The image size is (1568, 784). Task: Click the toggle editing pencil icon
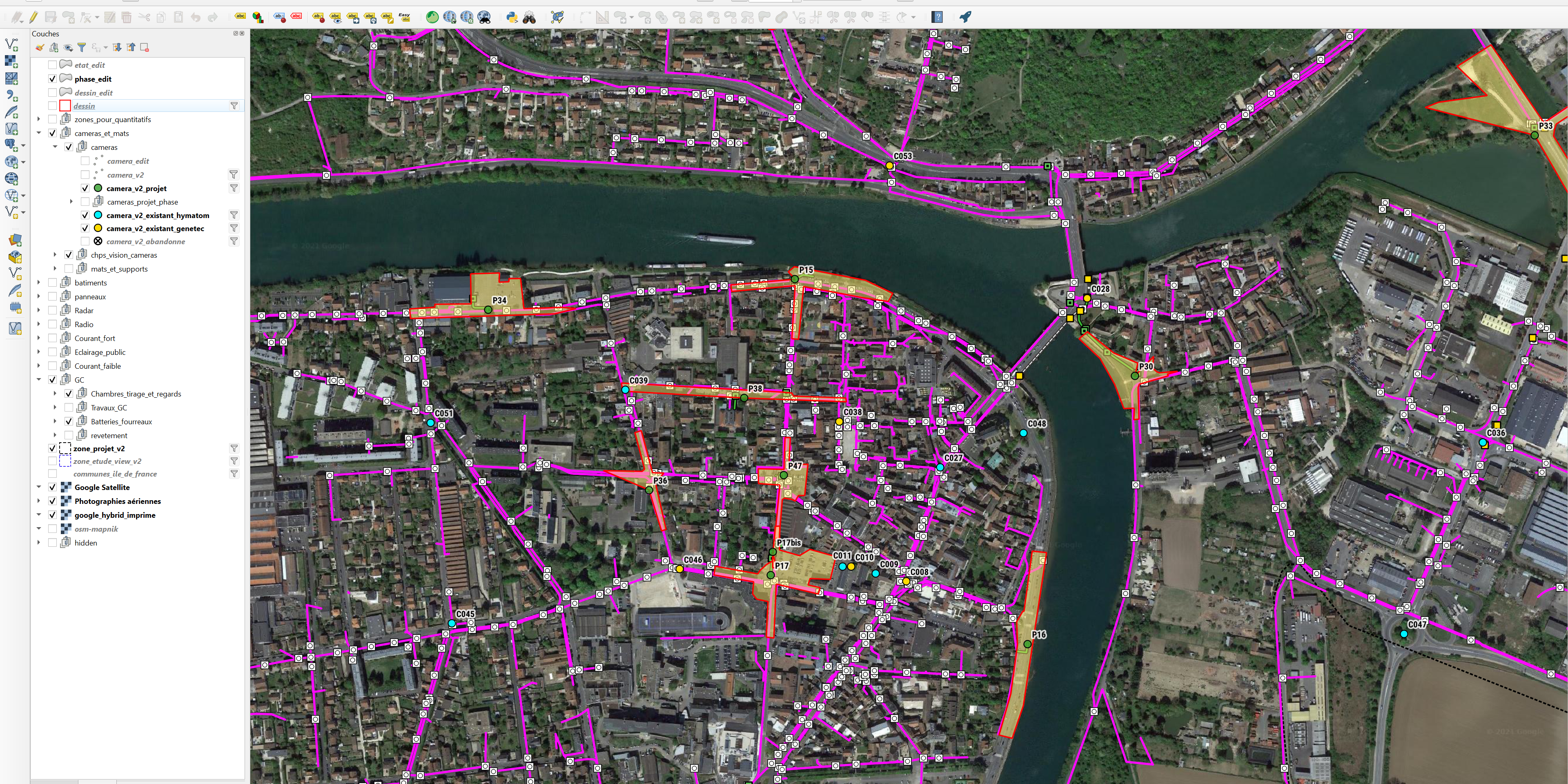(x=33, y=17)
